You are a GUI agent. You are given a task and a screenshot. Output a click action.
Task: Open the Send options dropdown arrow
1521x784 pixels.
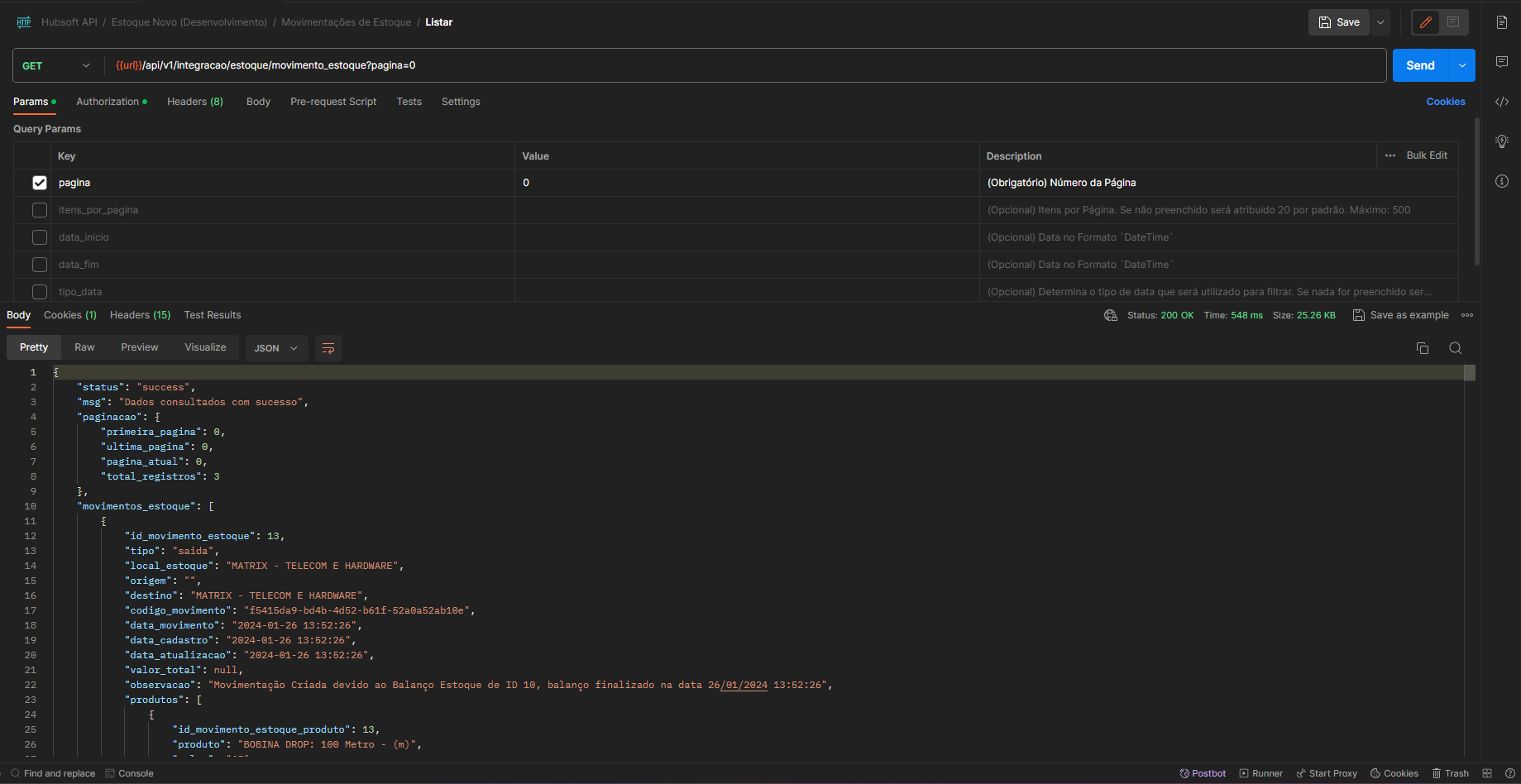pyautogui.click(x=1462, y=65)
